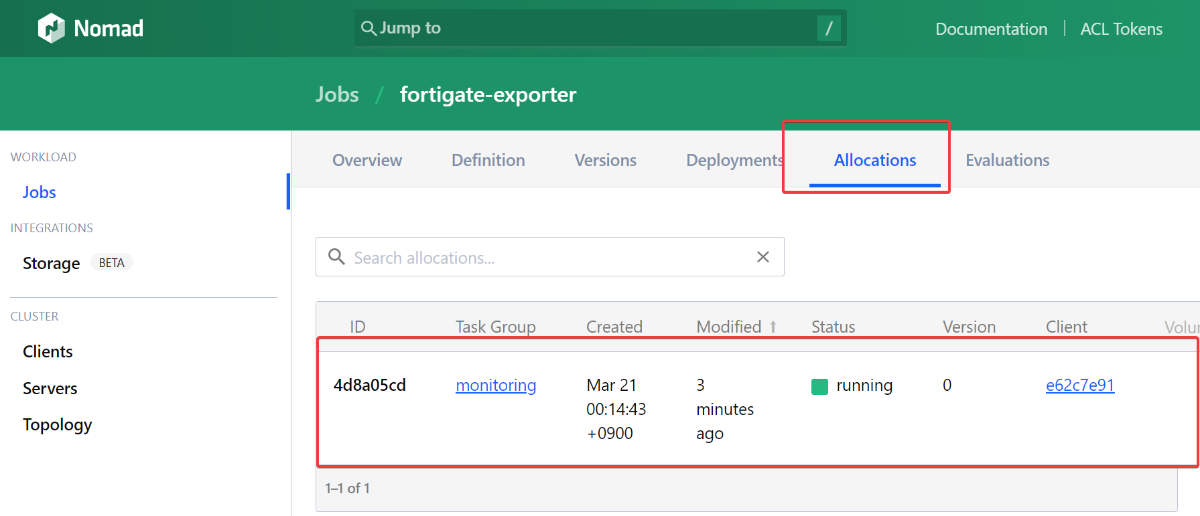Image resolution: width=1200 pixels, height=516 pixels.
Task: Switch to the Deployments tab
Action: click(x=735, y=160)
